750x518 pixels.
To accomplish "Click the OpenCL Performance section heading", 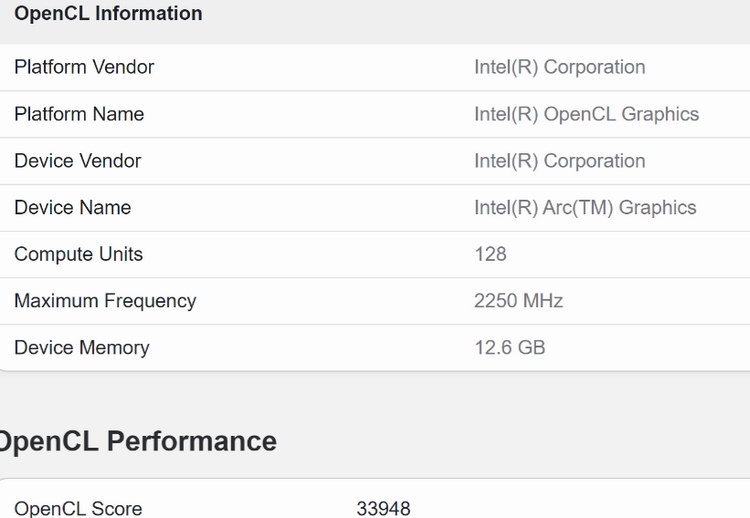I will tap(137, 441).
